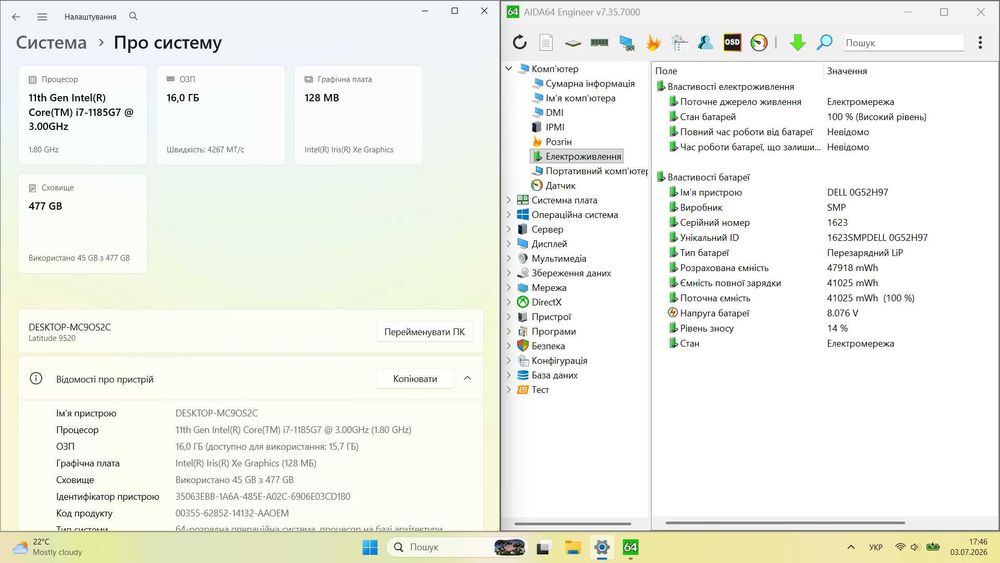Viewport: 1000px width, 563px height.
Task: Click Перейменувати ПК button
Action: click(x=424, y=332)
